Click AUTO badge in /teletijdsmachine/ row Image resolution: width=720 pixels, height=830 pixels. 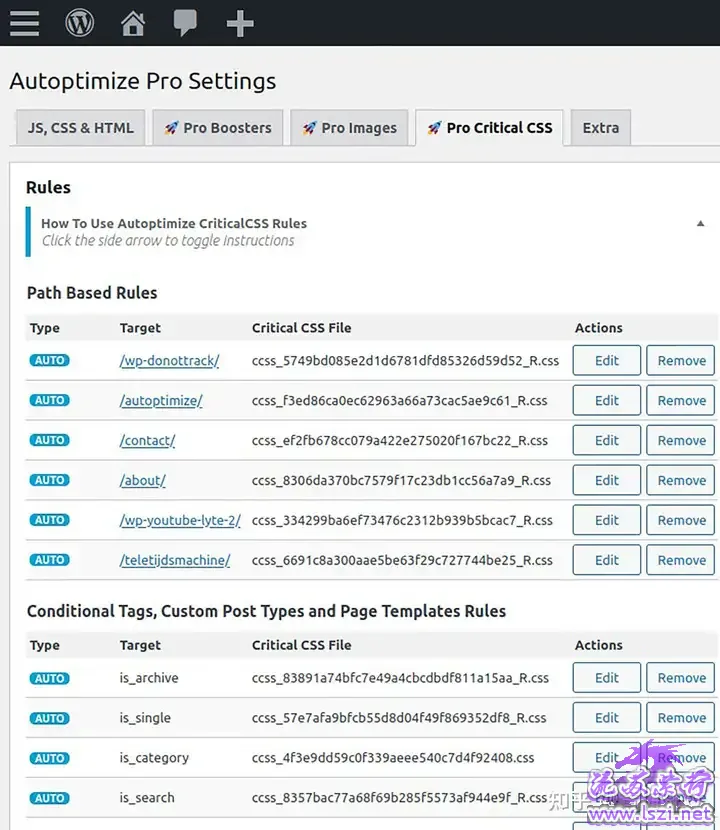(49, 560)
